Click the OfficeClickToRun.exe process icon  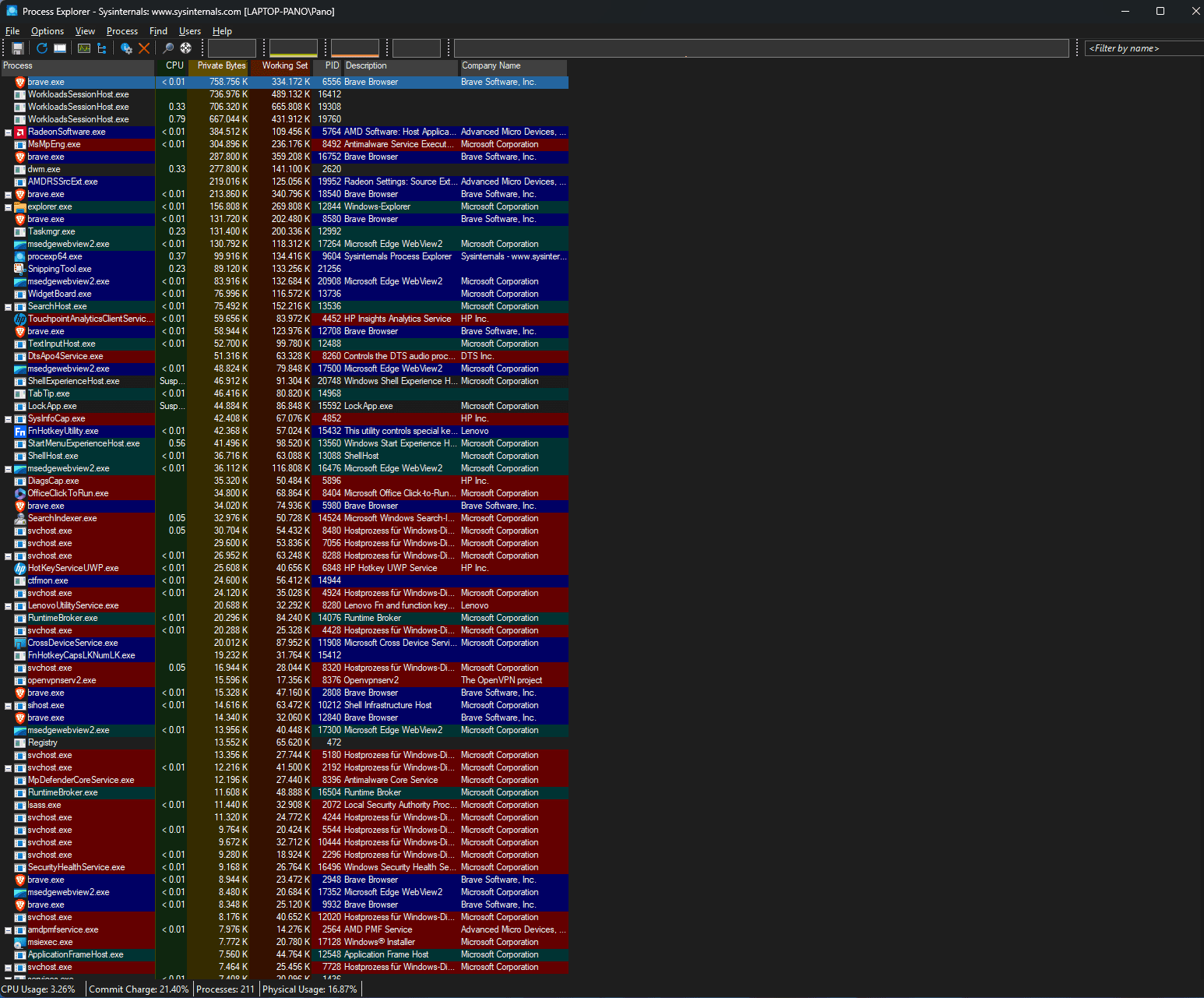20,493
